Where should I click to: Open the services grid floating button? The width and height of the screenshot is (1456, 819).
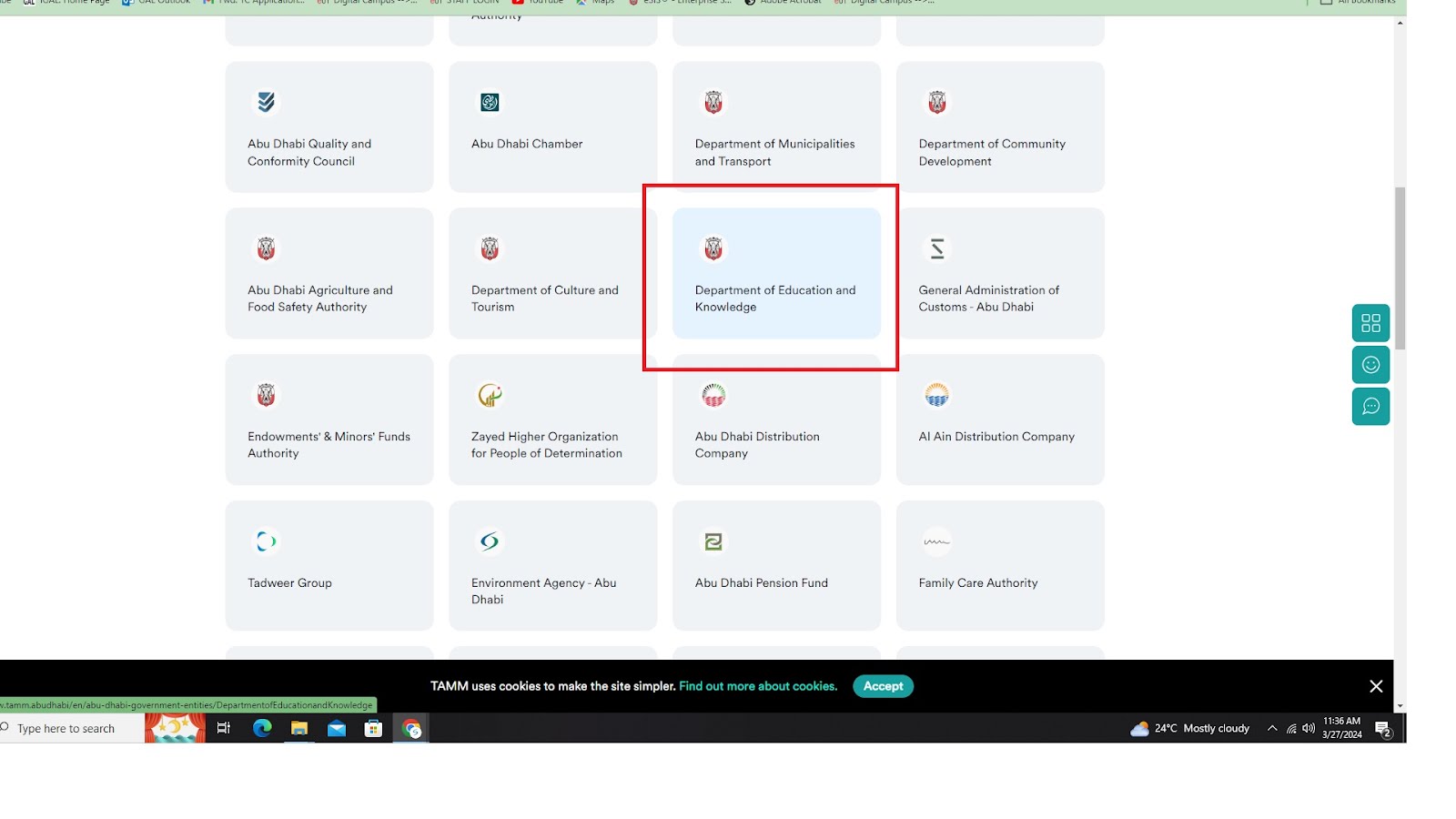pyautogui.click(x=1370, y=323)
